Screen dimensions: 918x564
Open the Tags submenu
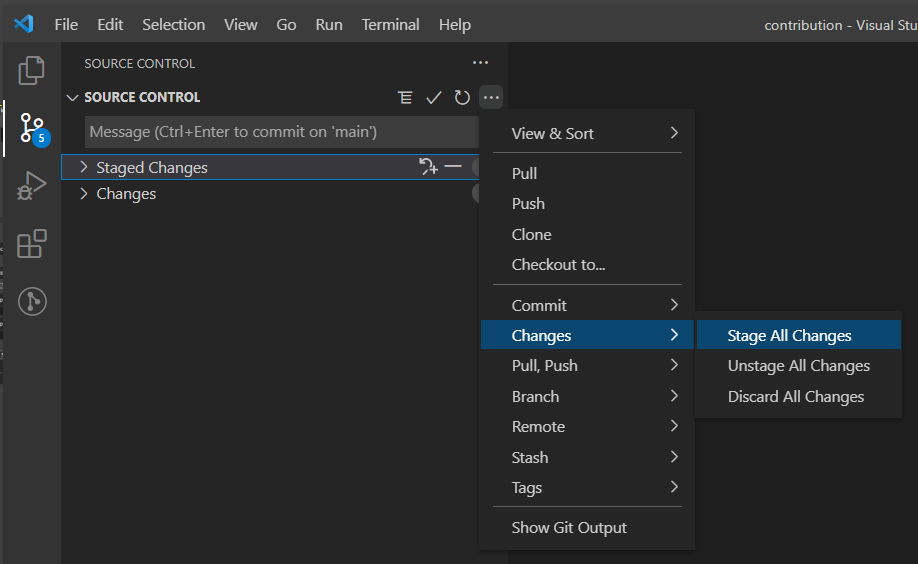pyautogui.click(x=587, y=487)
